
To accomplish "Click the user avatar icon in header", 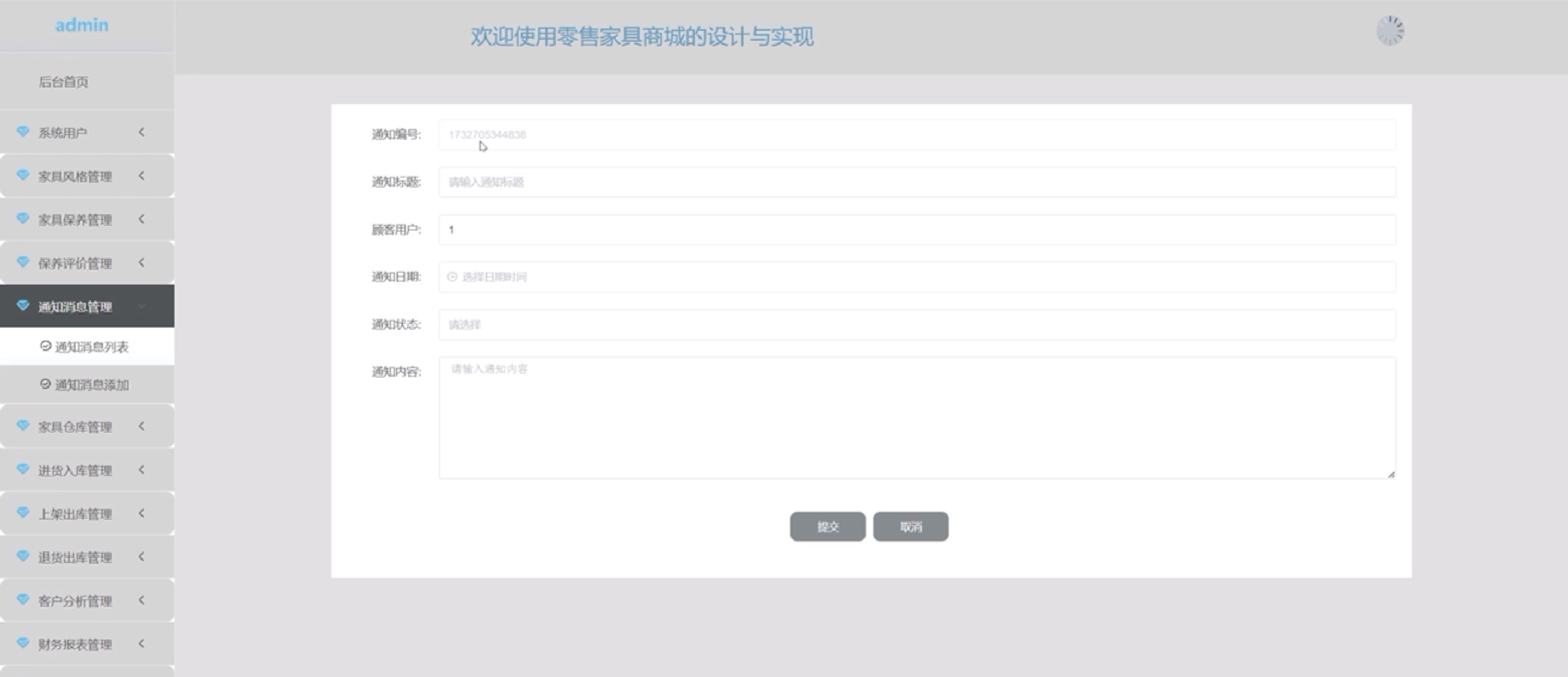I will [1390, 31].
